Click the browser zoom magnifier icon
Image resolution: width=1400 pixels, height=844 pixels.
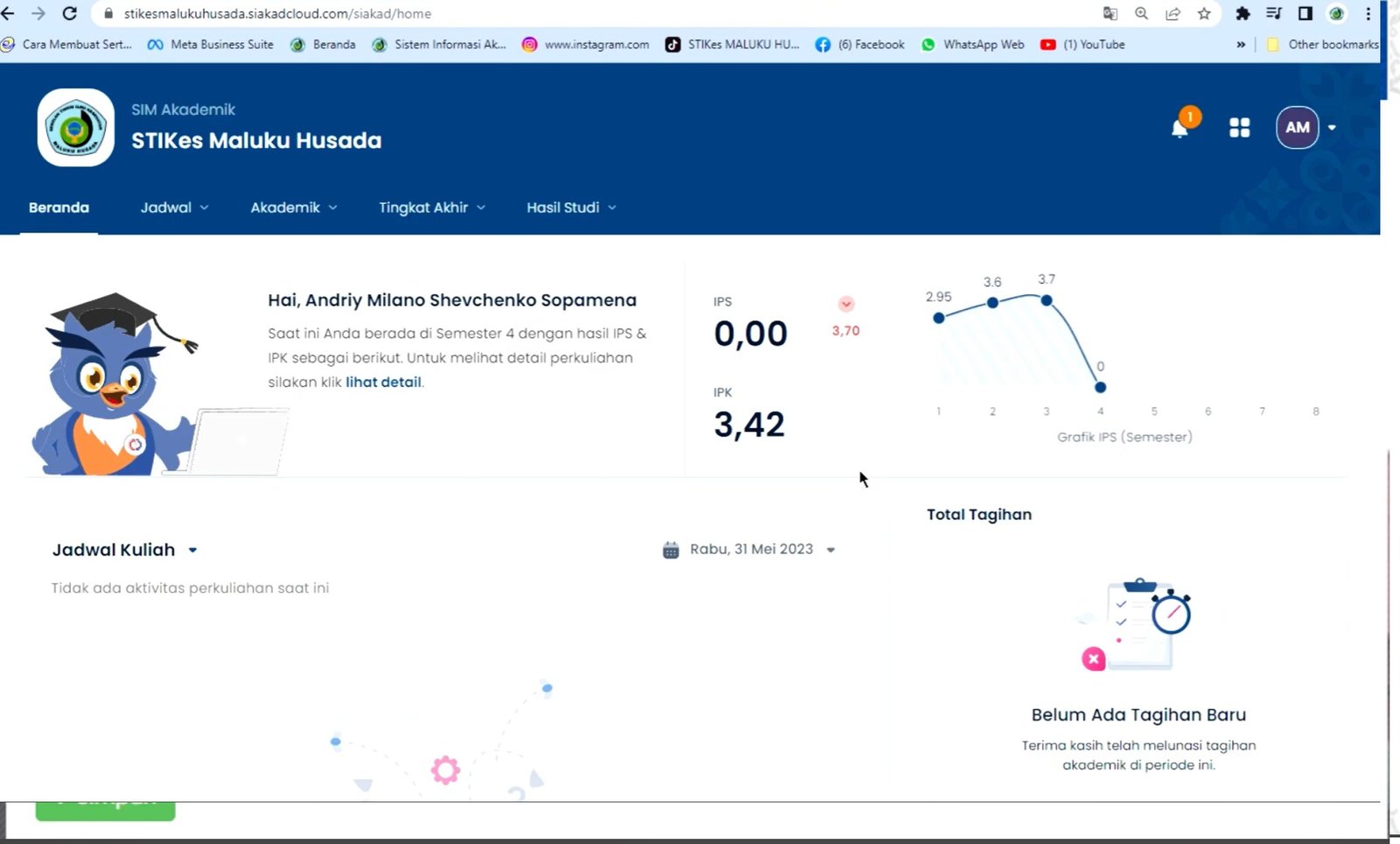click(1141, 13)
